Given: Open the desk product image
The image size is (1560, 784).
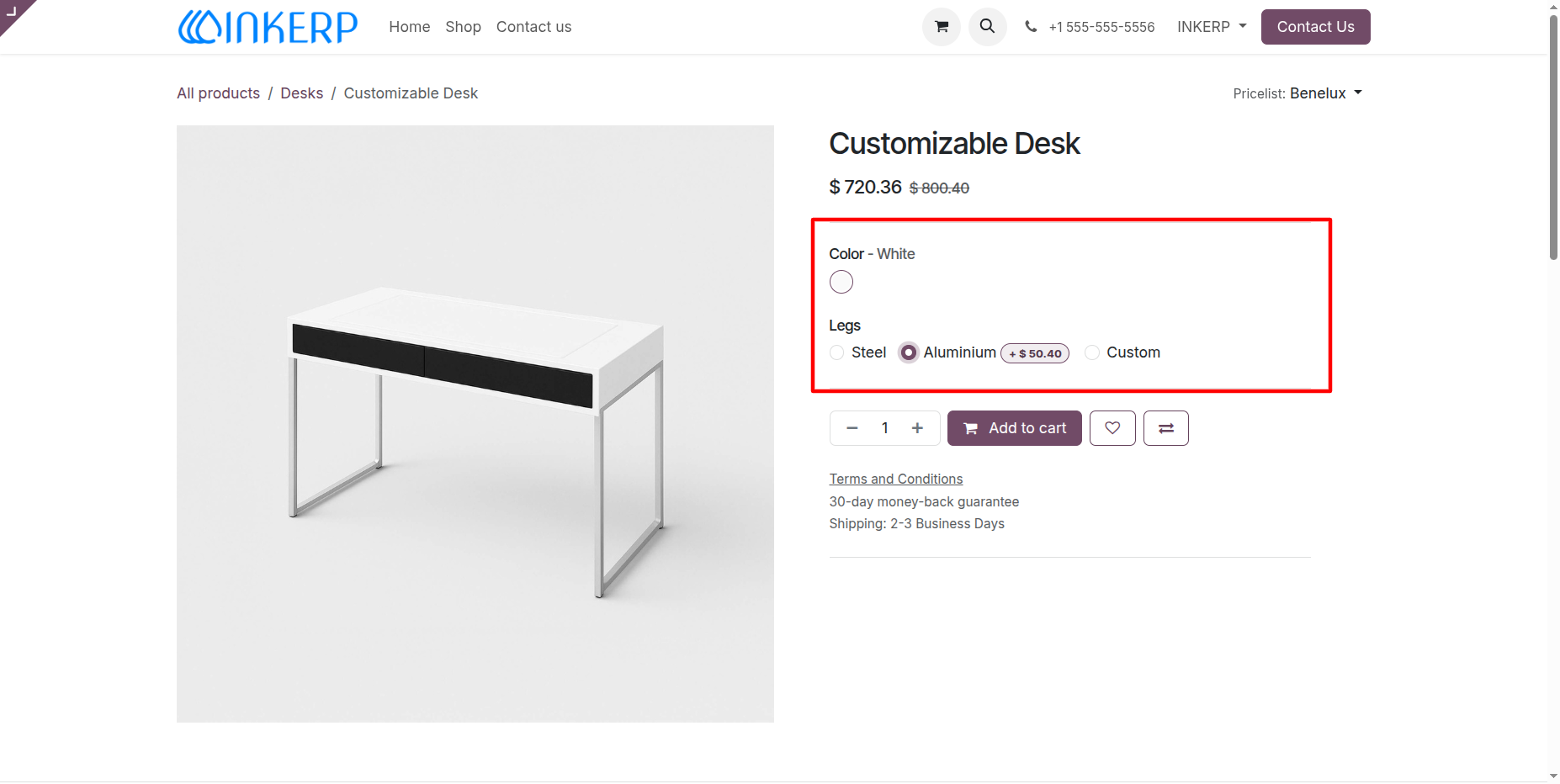Looking at the screenshot, I should tap(475, 424).
